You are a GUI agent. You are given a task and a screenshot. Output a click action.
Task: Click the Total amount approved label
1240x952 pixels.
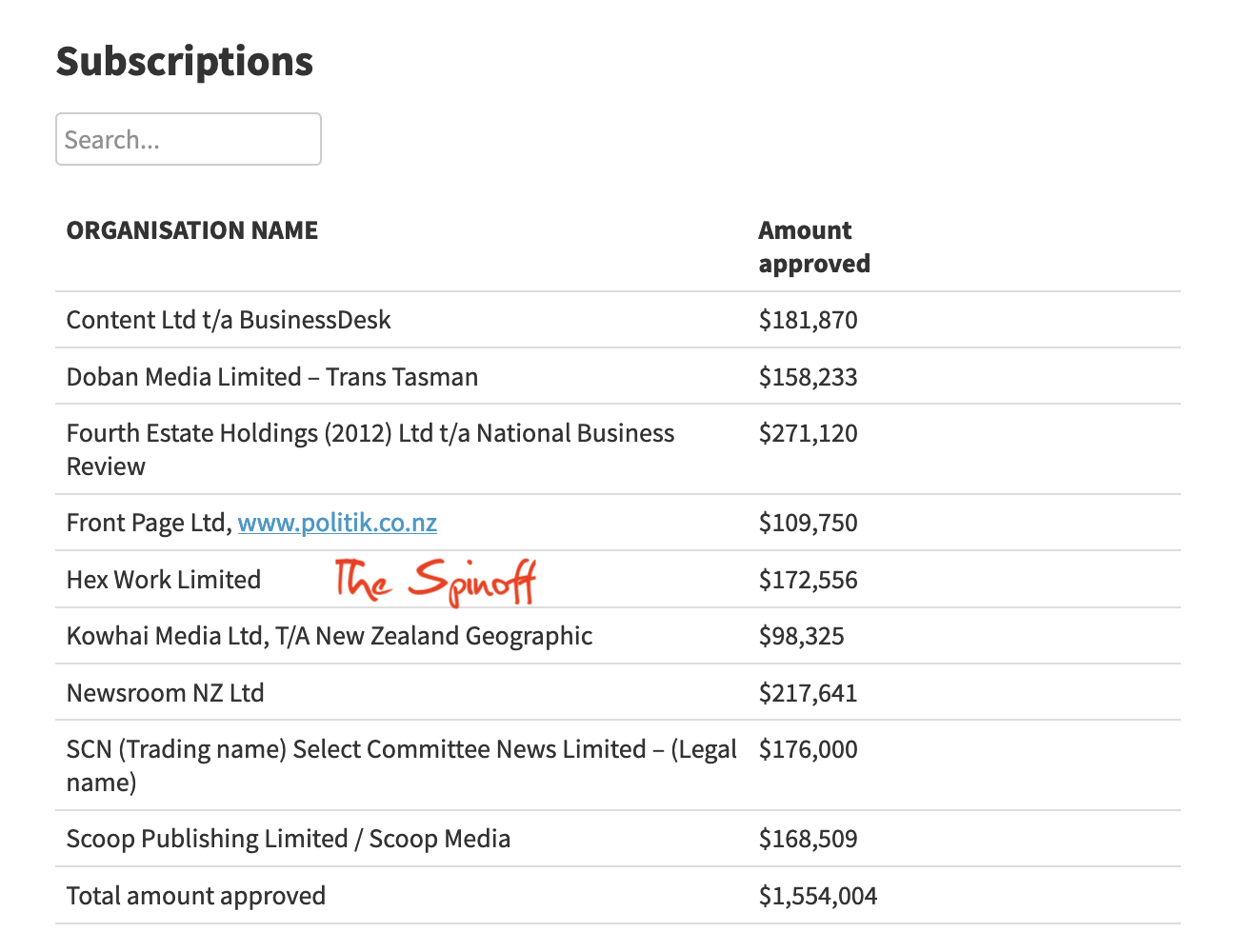[196, 896]
